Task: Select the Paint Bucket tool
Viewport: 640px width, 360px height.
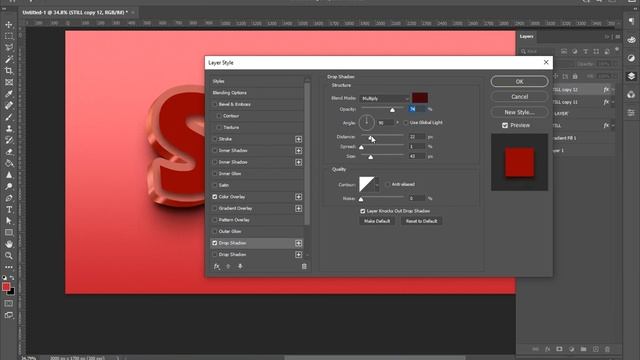Action: [9, 163]
